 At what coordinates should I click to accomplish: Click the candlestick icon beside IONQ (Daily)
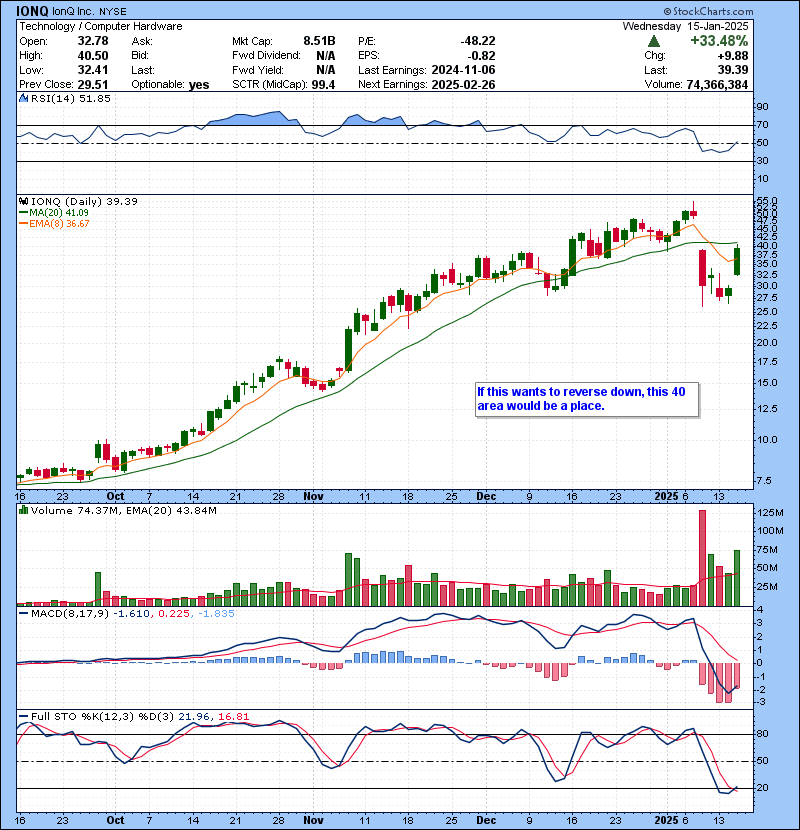pyautogui.click(x=24, y=201)
